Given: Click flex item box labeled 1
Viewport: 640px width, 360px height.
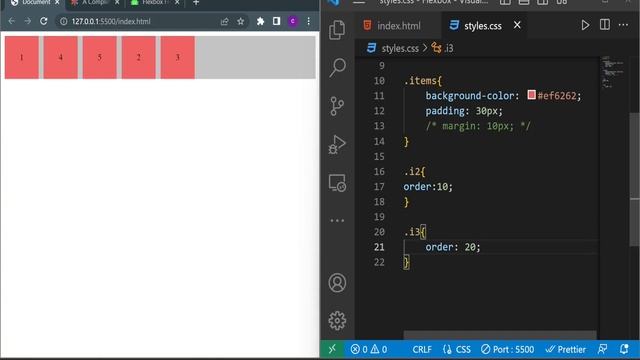Looking at the screenshot, I should (x=22, y=57).
